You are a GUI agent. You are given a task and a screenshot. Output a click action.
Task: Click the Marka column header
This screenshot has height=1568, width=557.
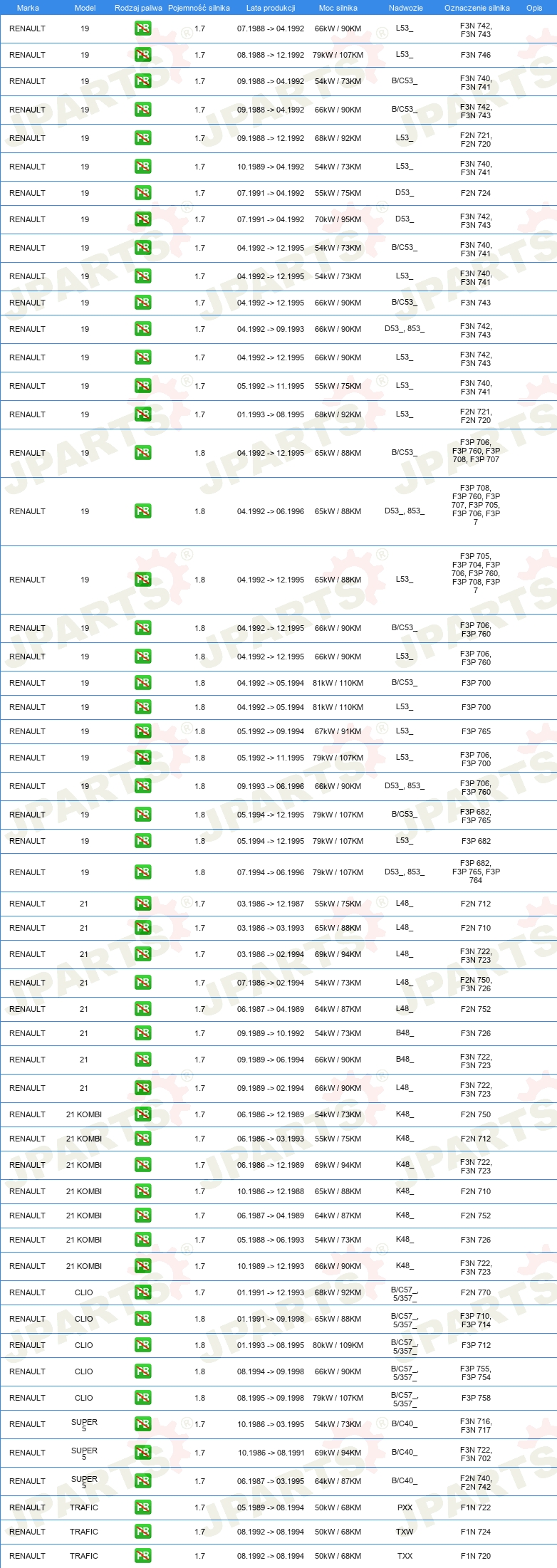[28, 8]
